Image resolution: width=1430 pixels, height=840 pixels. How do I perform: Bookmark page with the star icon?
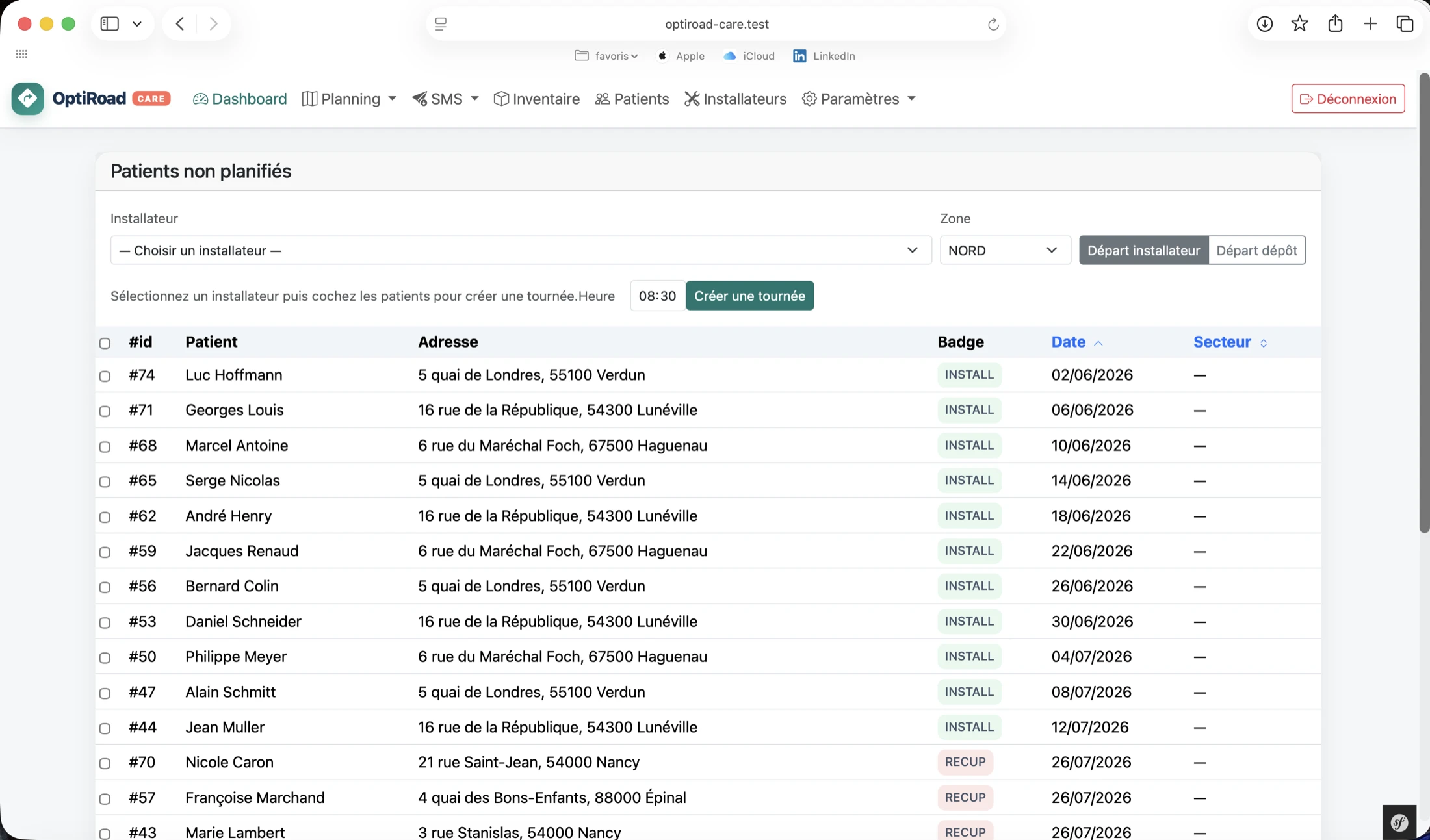click(x=1299, y=24)
